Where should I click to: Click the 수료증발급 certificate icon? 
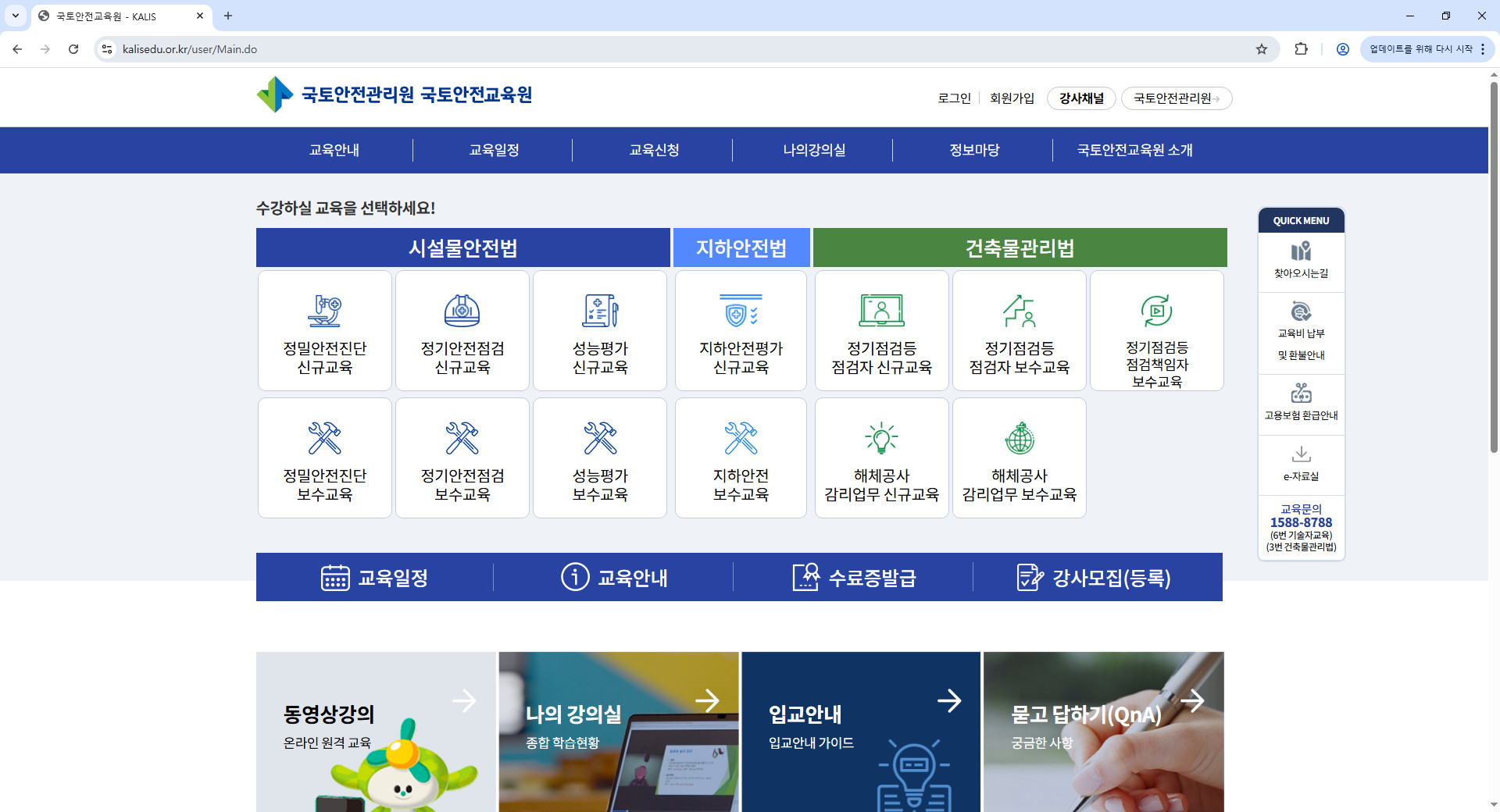point(808,578)
